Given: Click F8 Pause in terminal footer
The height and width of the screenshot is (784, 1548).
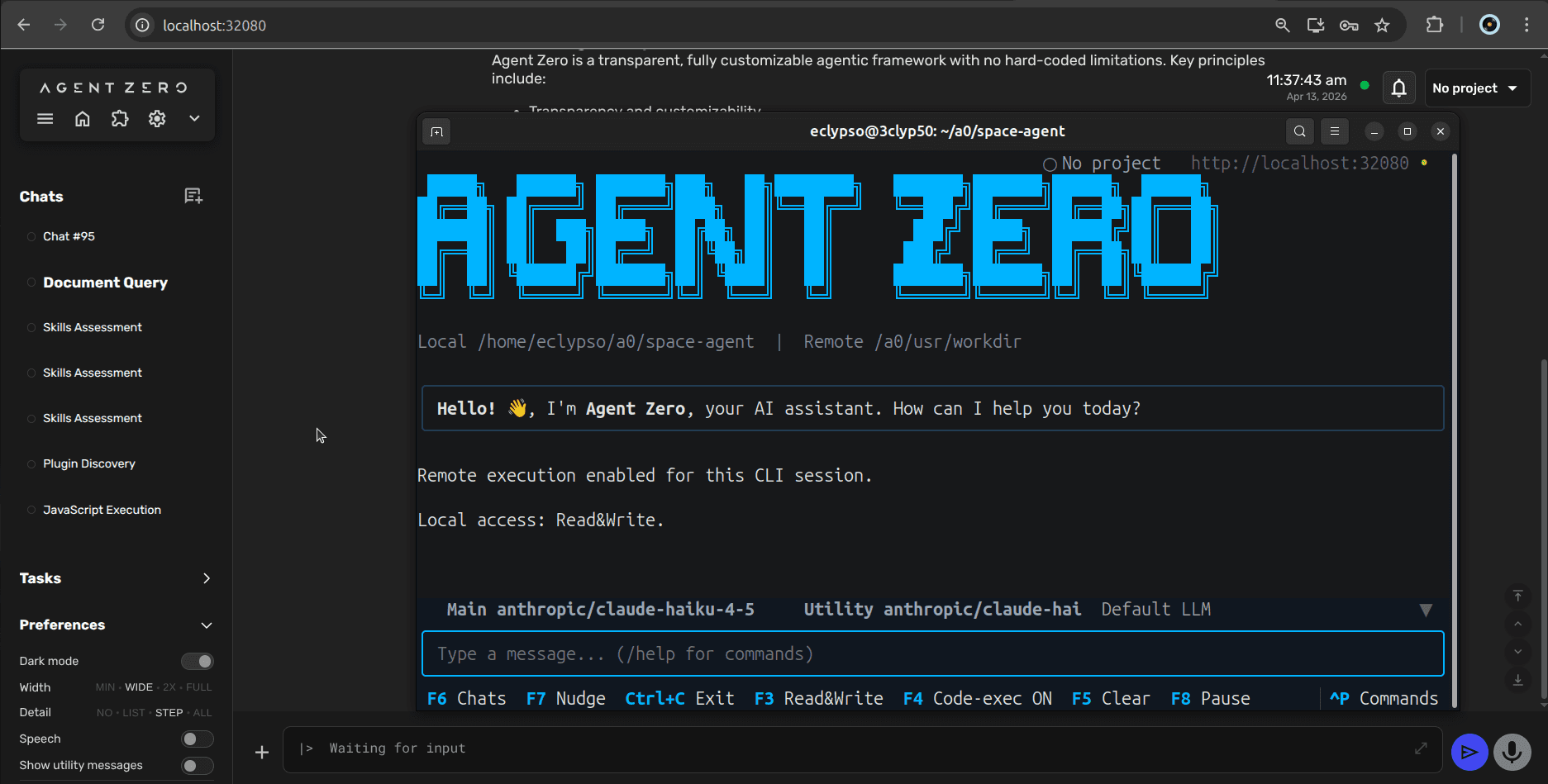Looking at the screenshot, I should [x=1211, y=699].
